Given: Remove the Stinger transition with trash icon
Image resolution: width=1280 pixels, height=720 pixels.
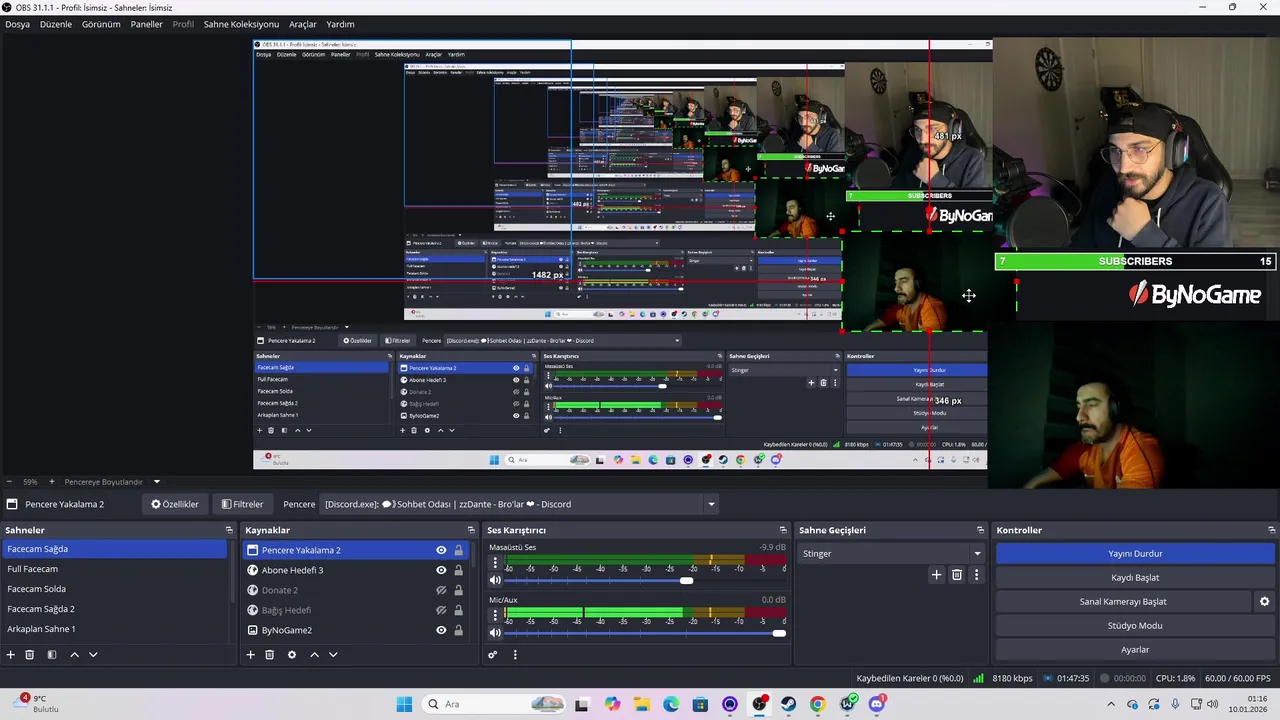Looking at the screenshot, I should [x=957, y=574].
